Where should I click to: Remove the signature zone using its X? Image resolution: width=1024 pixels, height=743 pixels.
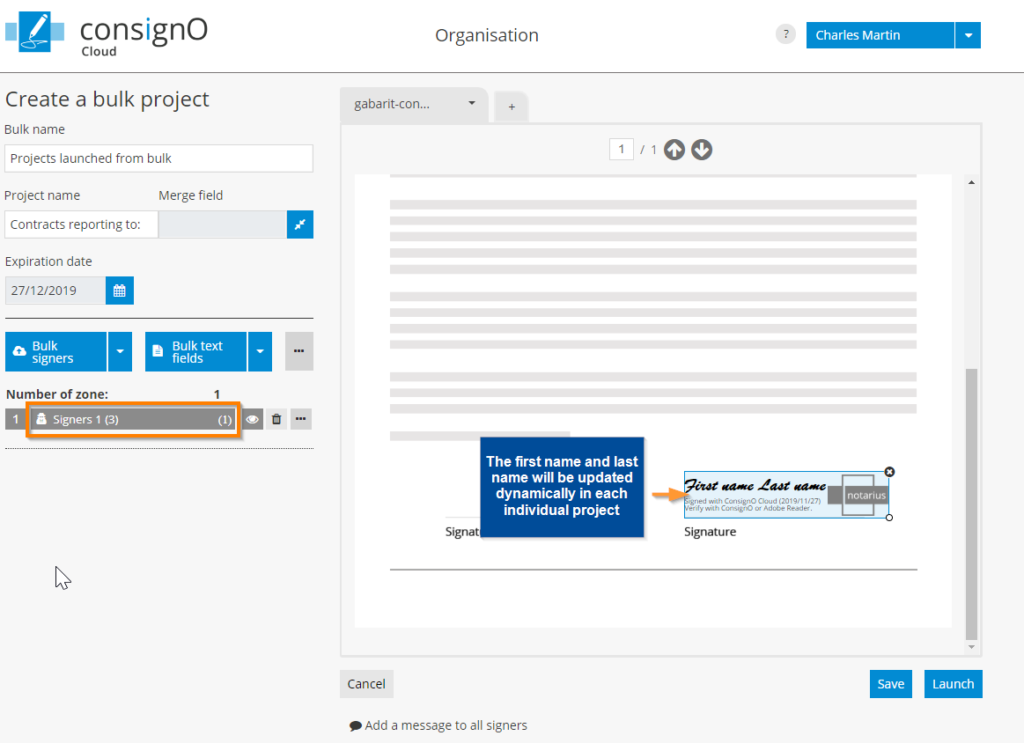tap(890, 472)
